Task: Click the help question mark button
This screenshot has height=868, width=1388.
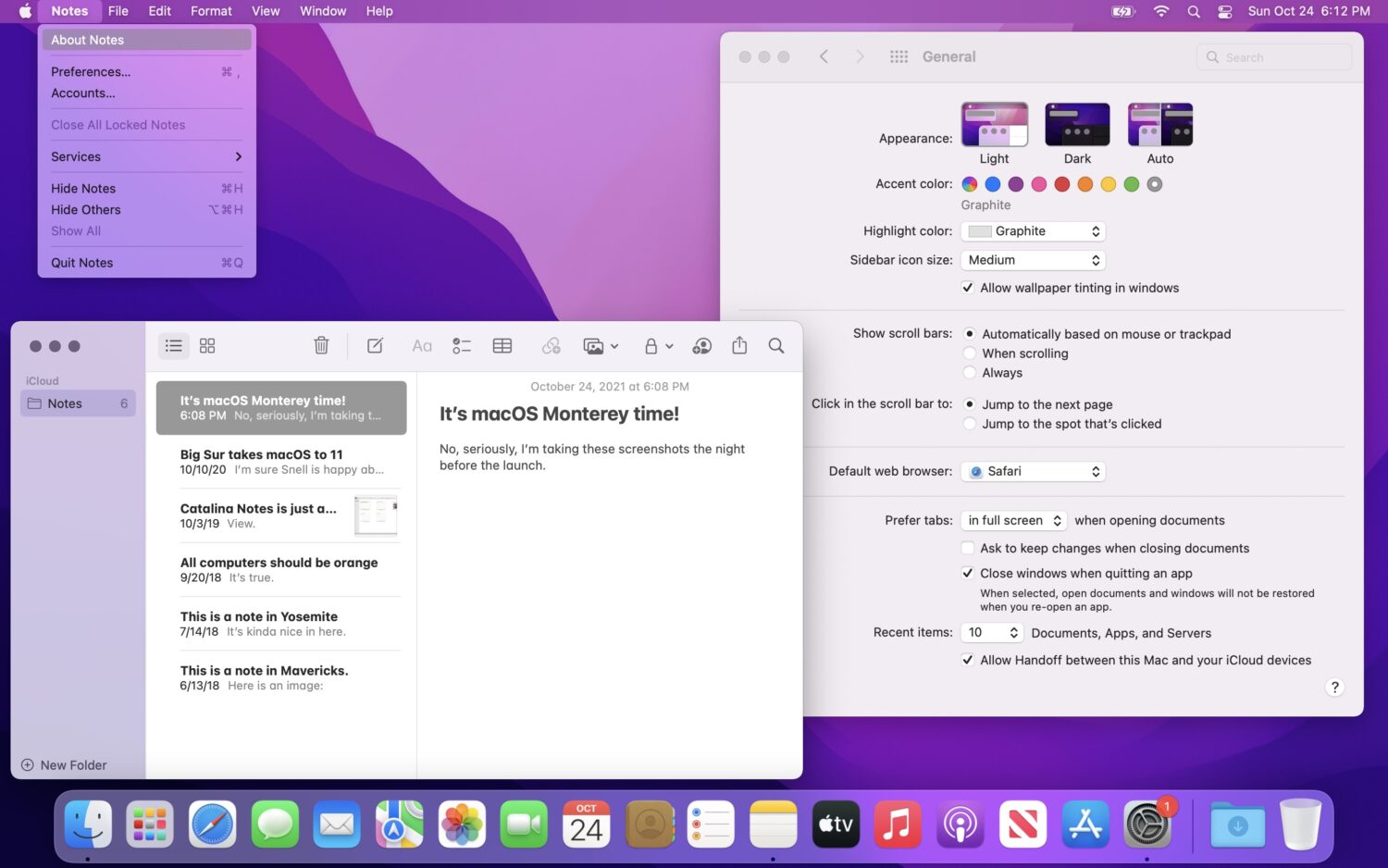Action: (1334, 687)
